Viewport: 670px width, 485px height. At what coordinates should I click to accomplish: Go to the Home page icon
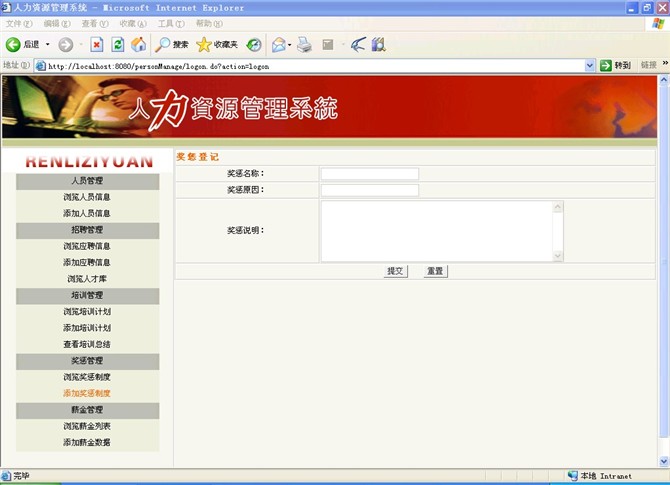click(138, 44)
